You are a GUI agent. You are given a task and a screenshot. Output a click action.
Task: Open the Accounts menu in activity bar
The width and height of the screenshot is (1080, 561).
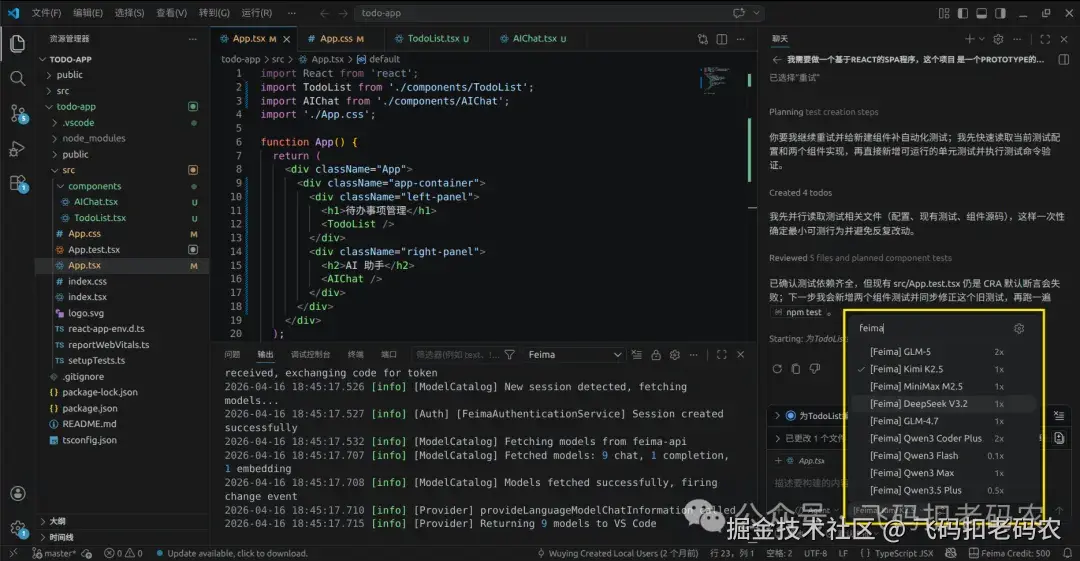[18, 493]
